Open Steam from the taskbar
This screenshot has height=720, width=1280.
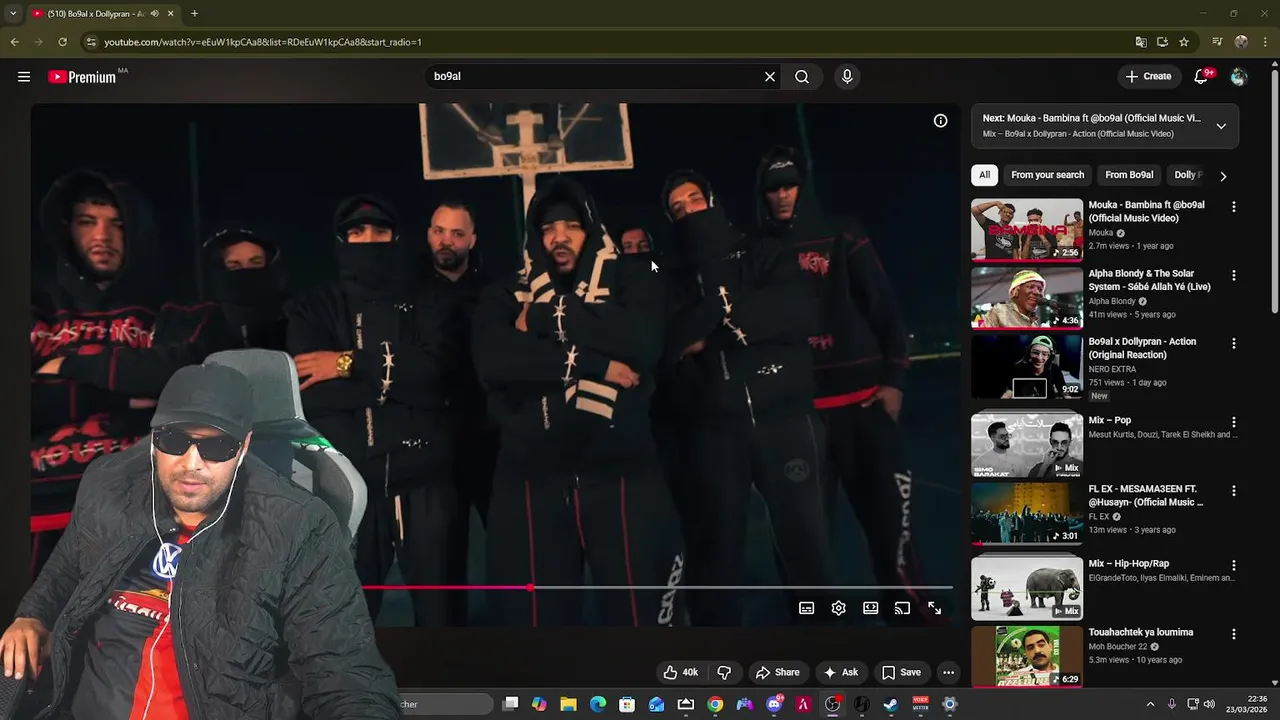(x=891, y=704)
